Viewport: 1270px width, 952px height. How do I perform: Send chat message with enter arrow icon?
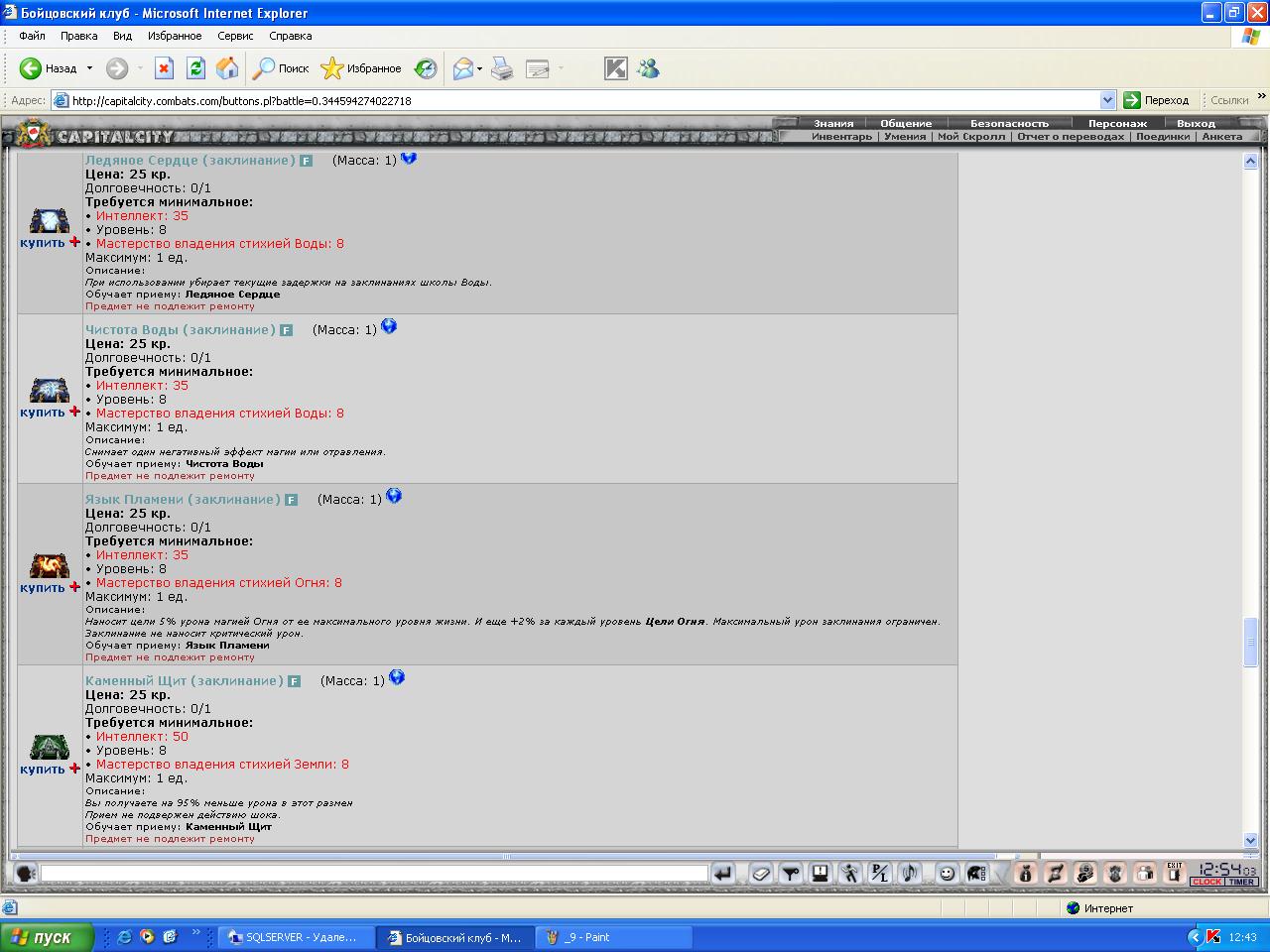[723, 874]
